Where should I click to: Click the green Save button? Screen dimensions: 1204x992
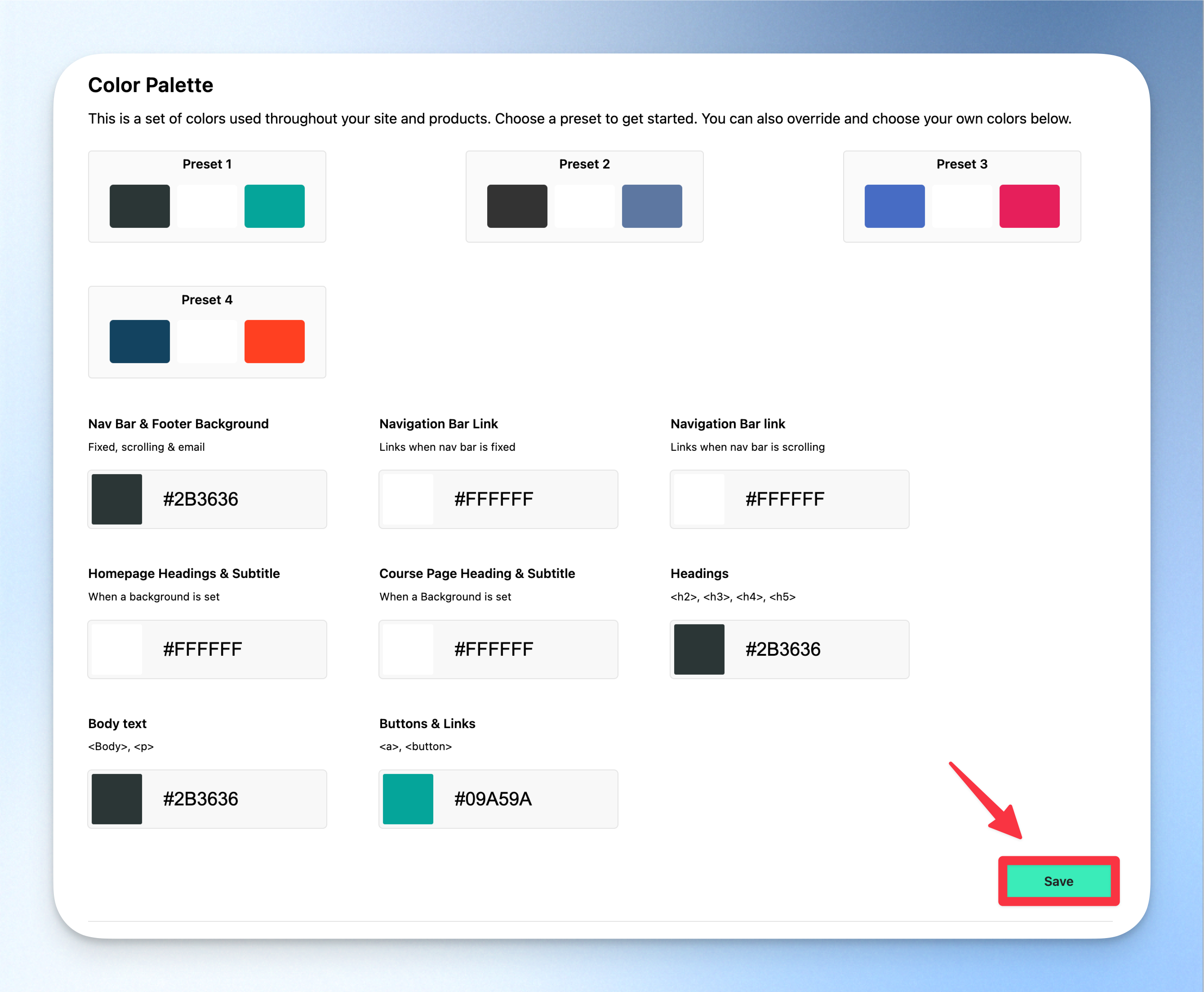[x=1058, y=881]
